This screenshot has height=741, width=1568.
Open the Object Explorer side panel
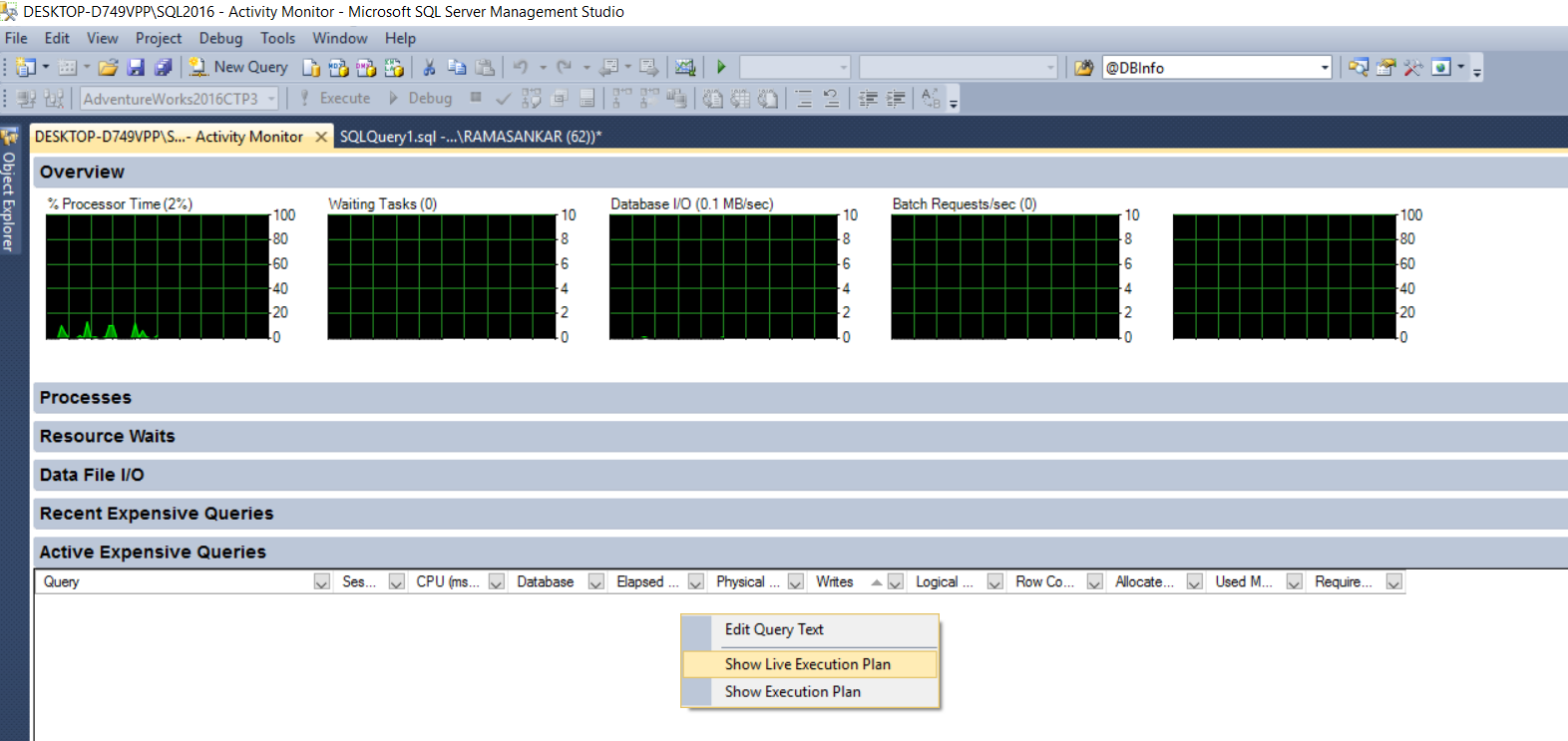tap(9, 189)
